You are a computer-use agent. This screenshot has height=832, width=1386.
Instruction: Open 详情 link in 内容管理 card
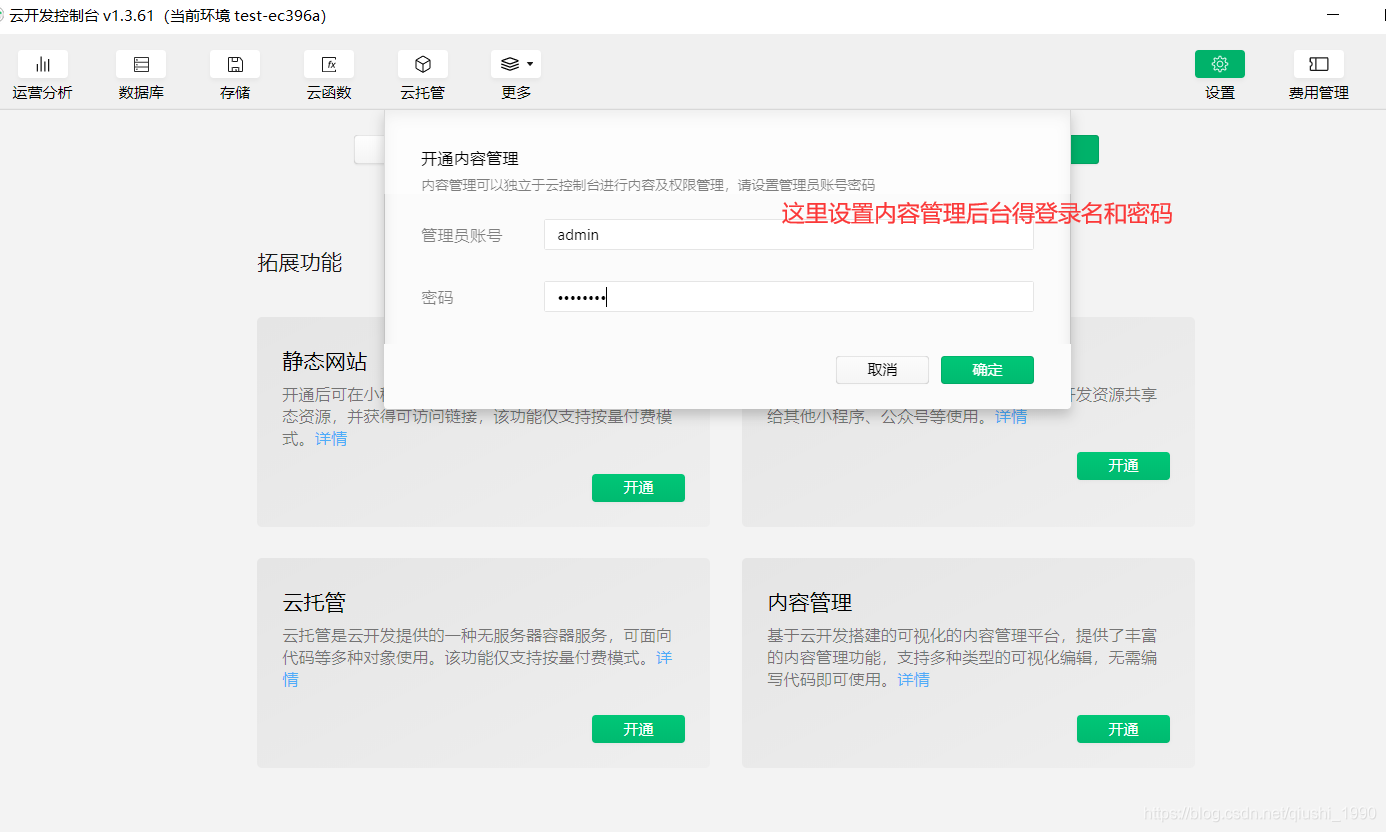pos(913,680)
